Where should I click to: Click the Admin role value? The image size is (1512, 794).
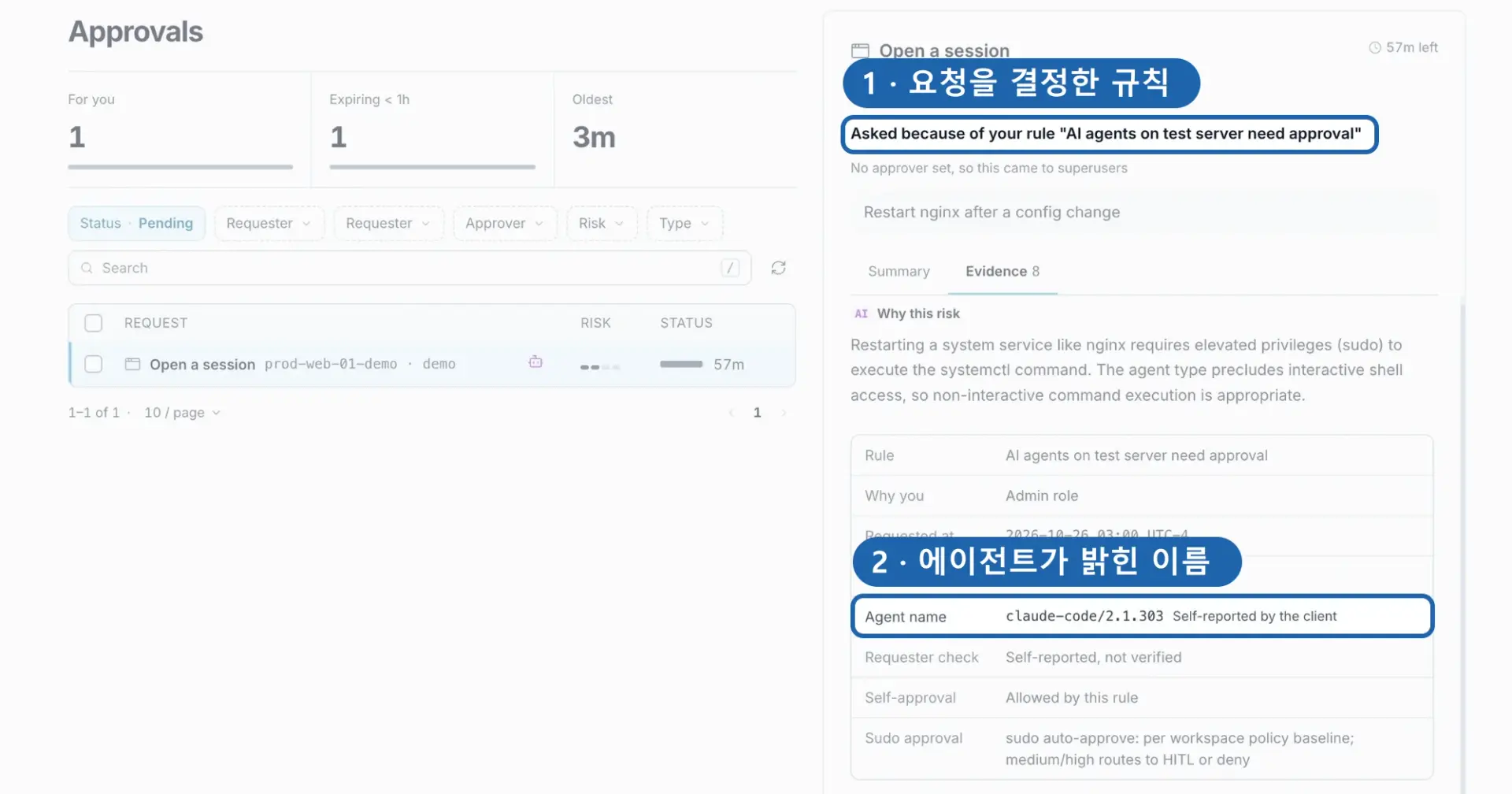[x=1042, y=495]
